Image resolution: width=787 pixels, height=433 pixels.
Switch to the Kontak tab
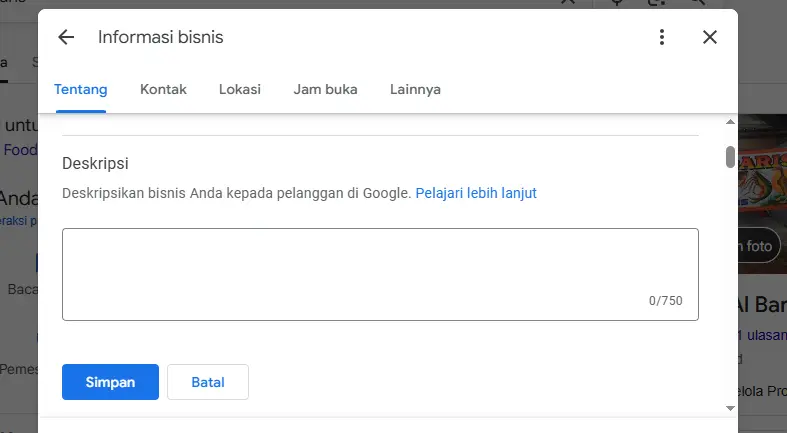[x=163, y=89]
